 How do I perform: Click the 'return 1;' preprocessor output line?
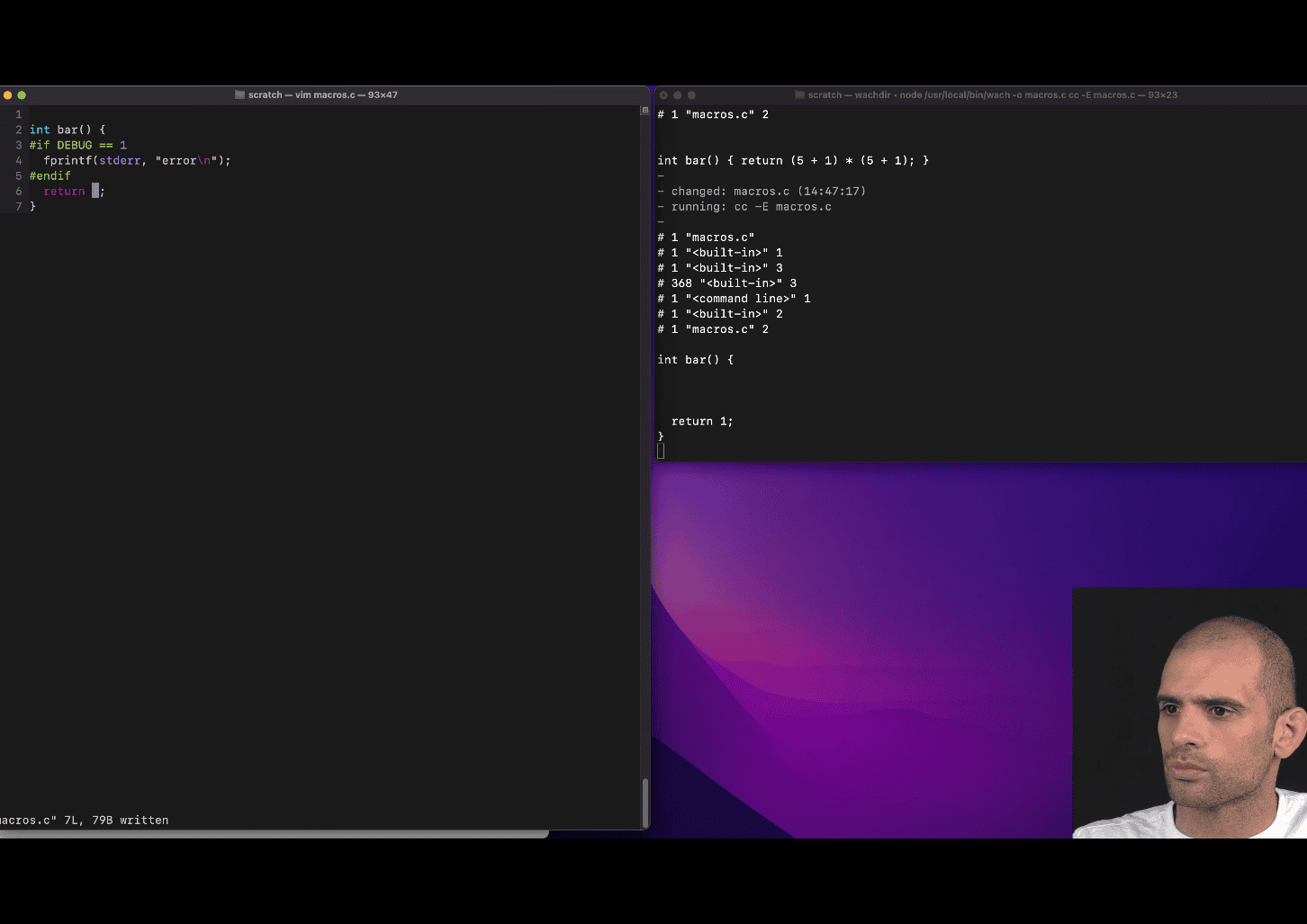(702, 421)
